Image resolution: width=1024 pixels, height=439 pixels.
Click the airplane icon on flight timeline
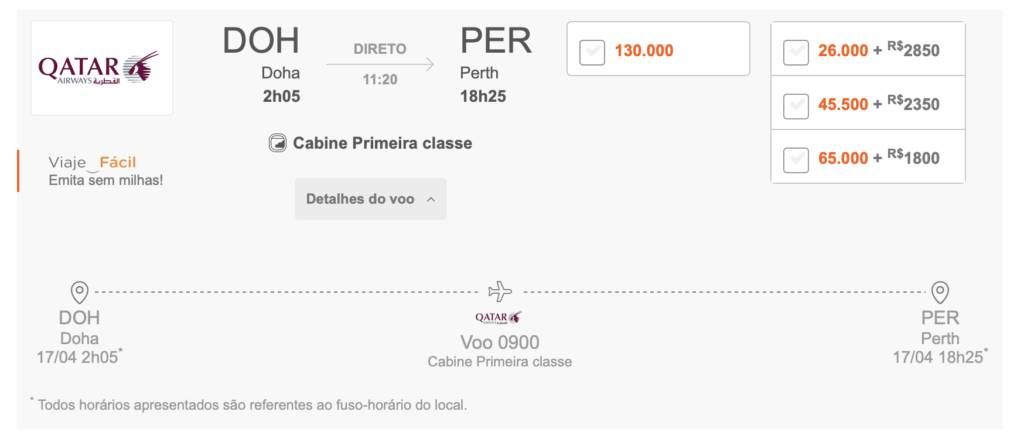click(500, 291)
